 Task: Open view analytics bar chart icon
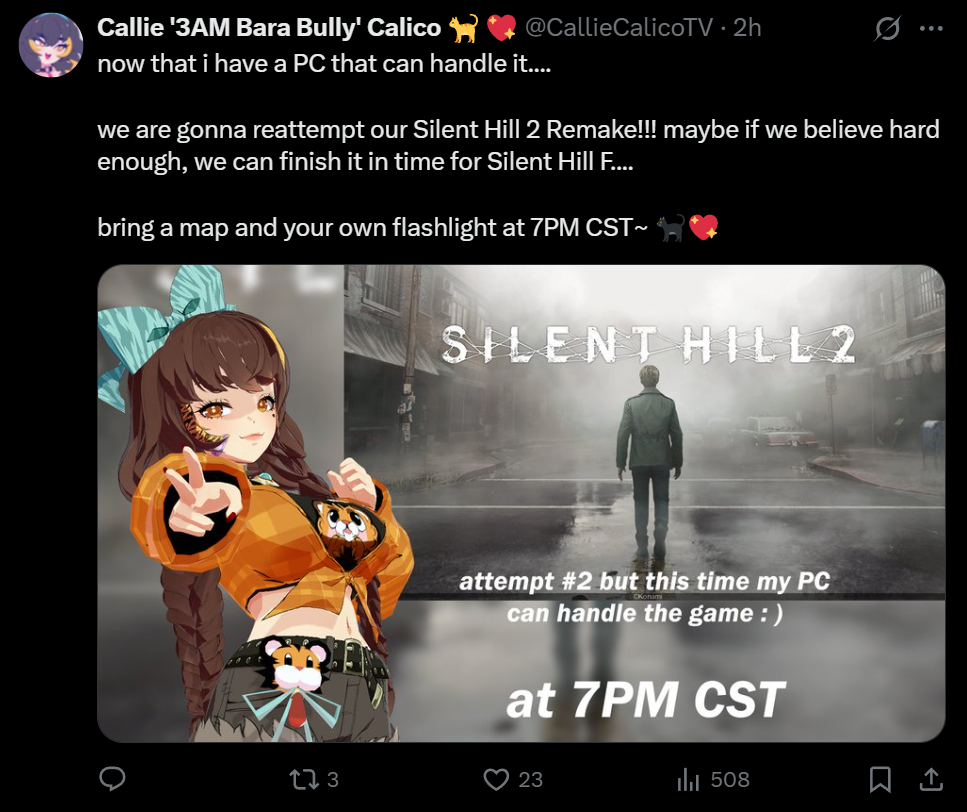[688, 779]
